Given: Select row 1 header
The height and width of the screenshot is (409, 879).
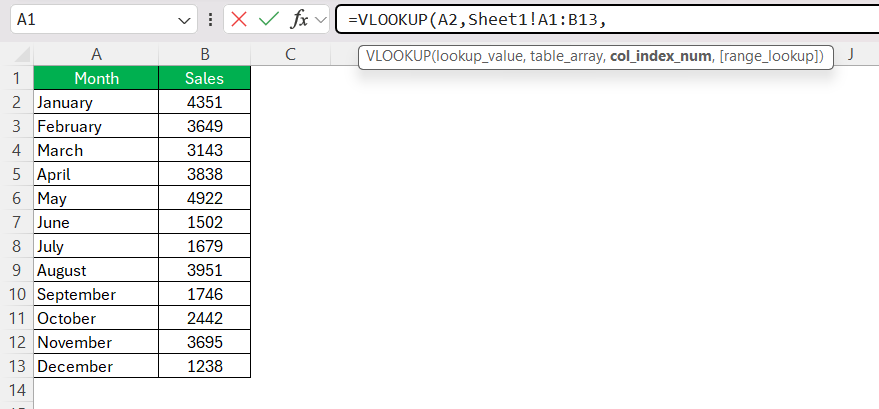Looking at the screenshot, I should [x=16, y=78].
